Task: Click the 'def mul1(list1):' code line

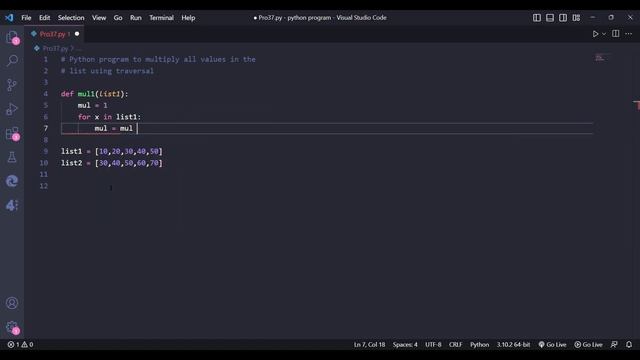Action: tap(94, 94)
